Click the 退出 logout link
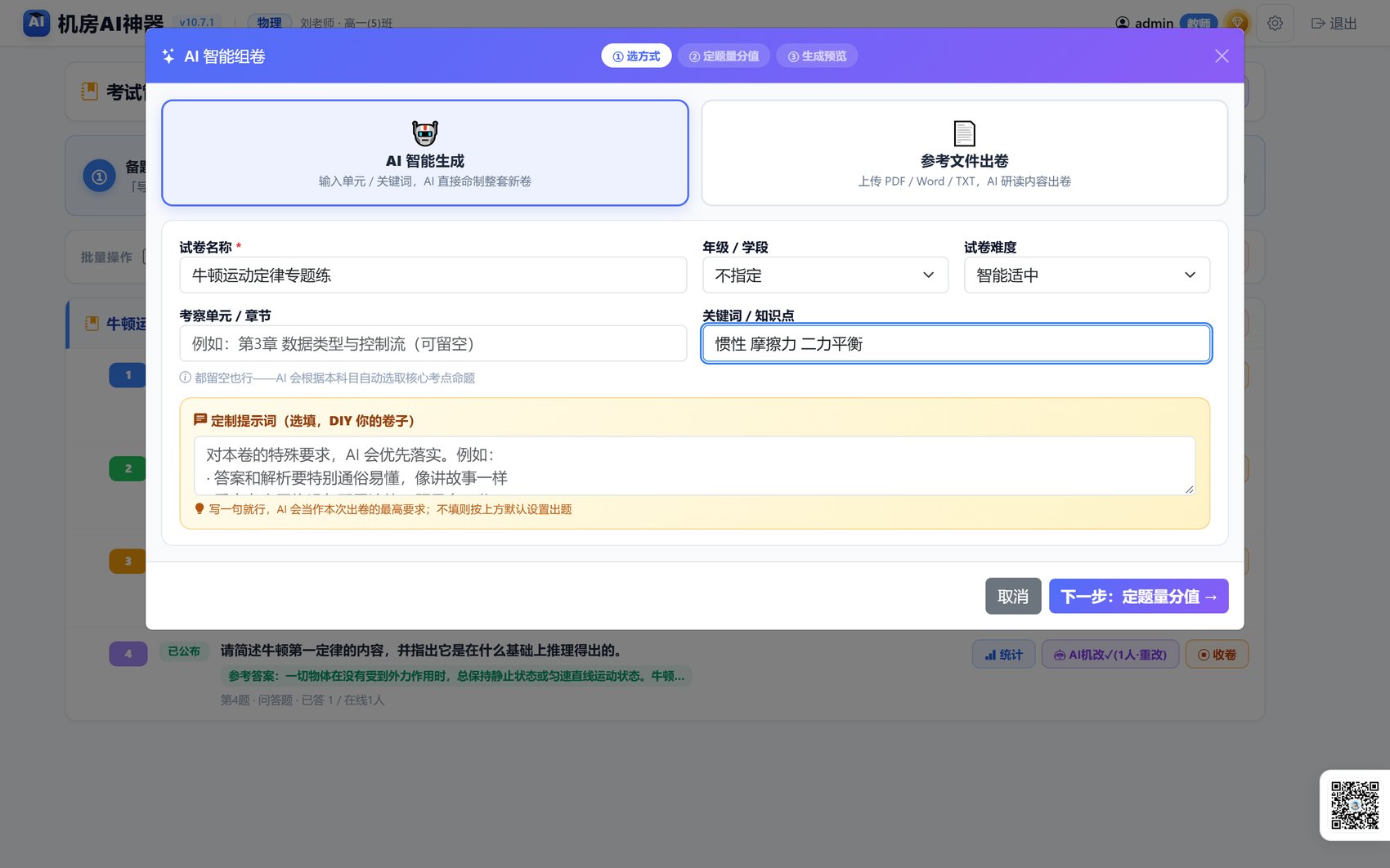The height and width of the screenshot is (868, 1390). pos(1334,23)
